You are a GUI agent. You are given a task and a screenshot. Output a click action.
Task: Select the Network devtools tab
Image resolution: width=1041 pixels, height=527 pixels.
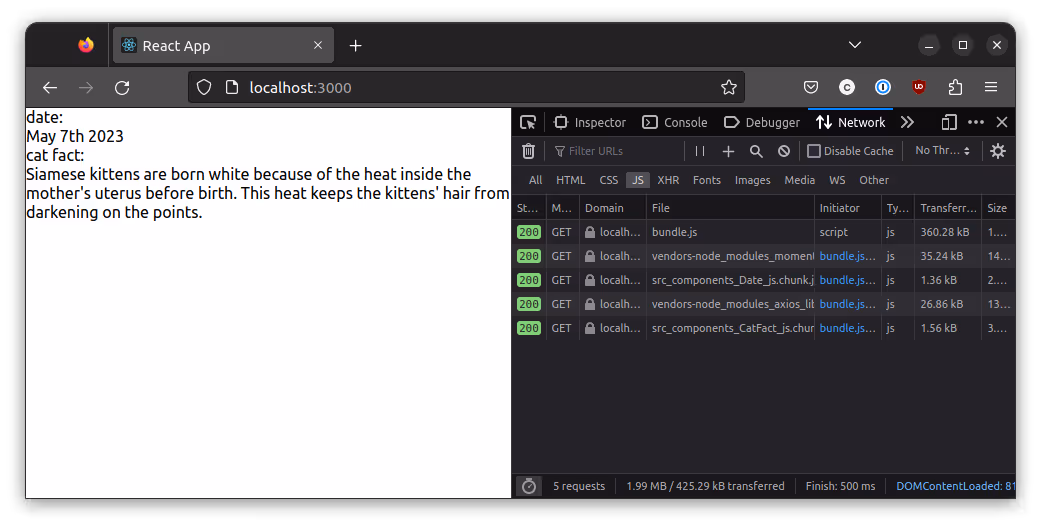[x=850, y=122]
